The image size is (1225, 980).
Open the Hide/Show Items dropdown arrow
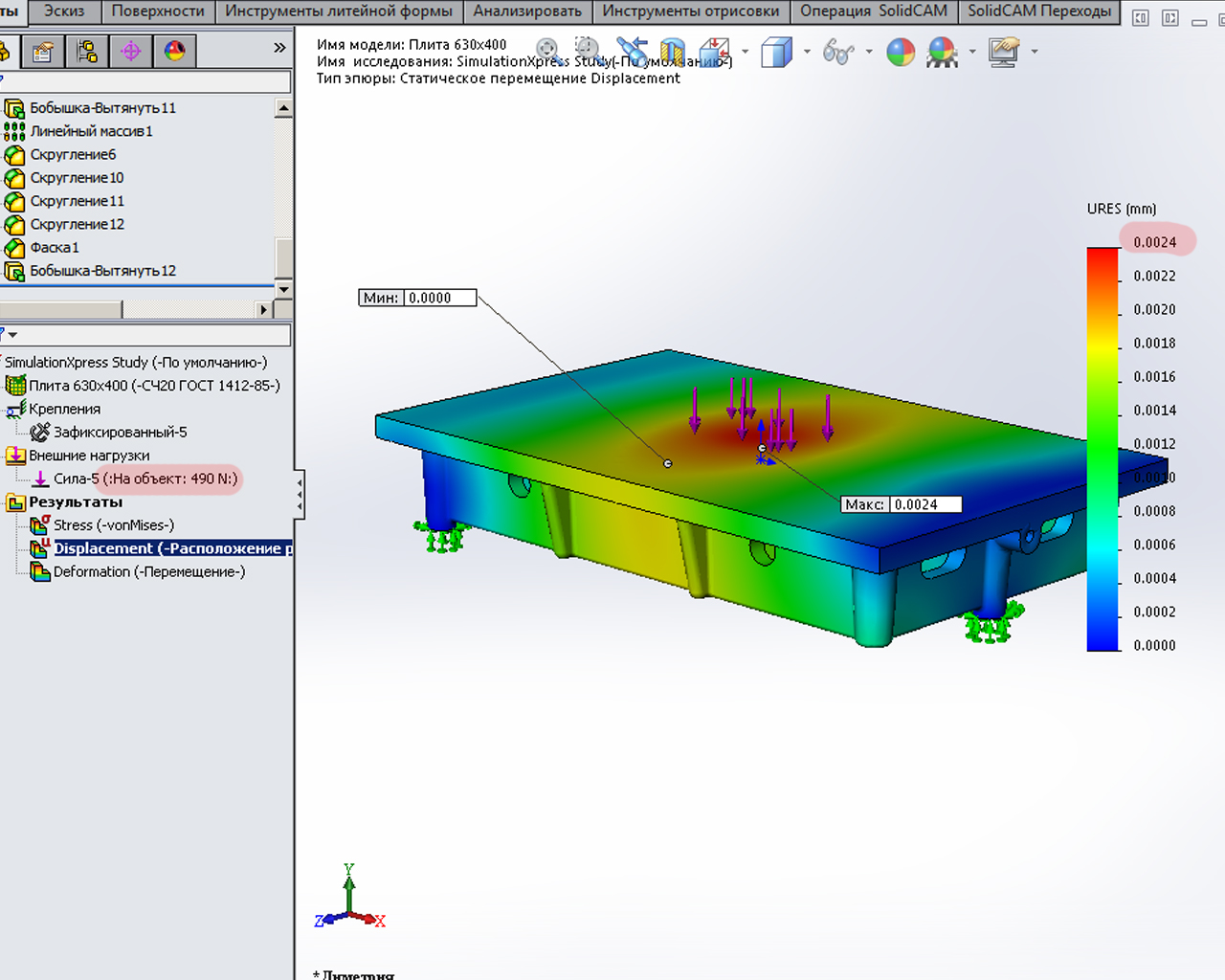point(869,52)
